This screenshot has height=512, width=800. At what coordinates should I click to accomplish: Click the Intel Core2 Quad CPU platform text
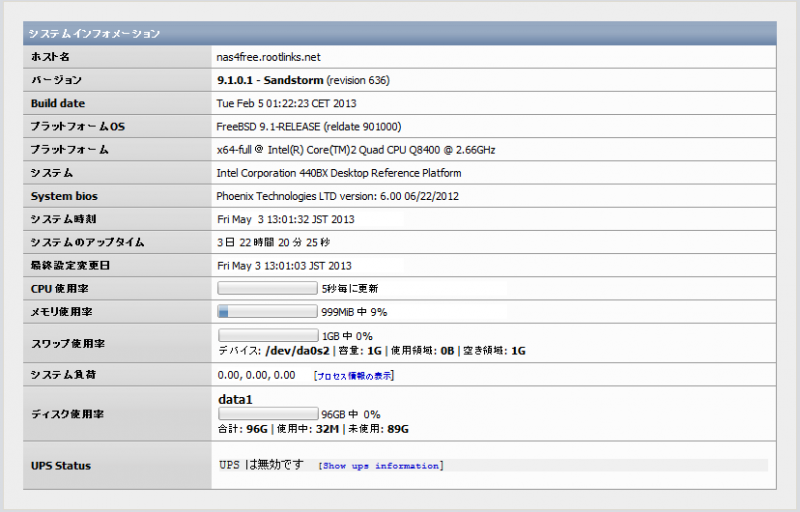(x=356, y=150)
